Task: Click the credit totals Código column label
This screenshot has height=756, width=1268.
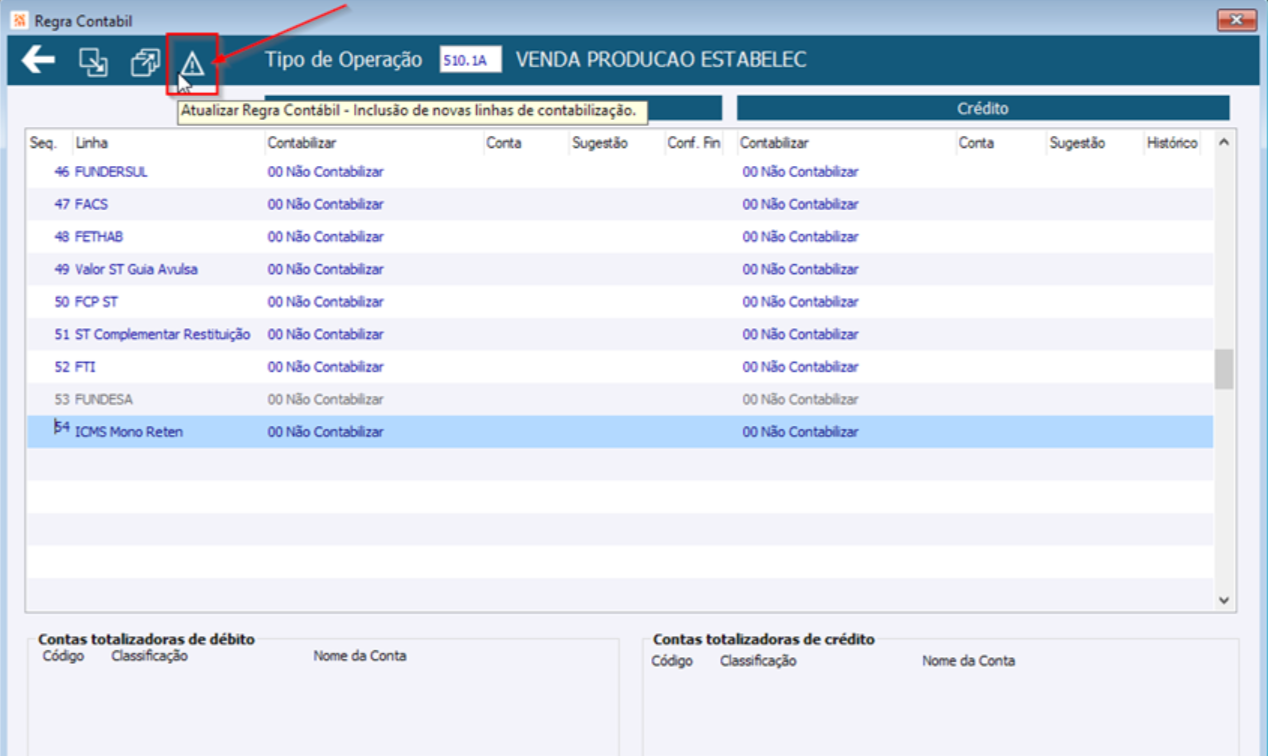Action: pyautogui.click(x=672, y=661)
